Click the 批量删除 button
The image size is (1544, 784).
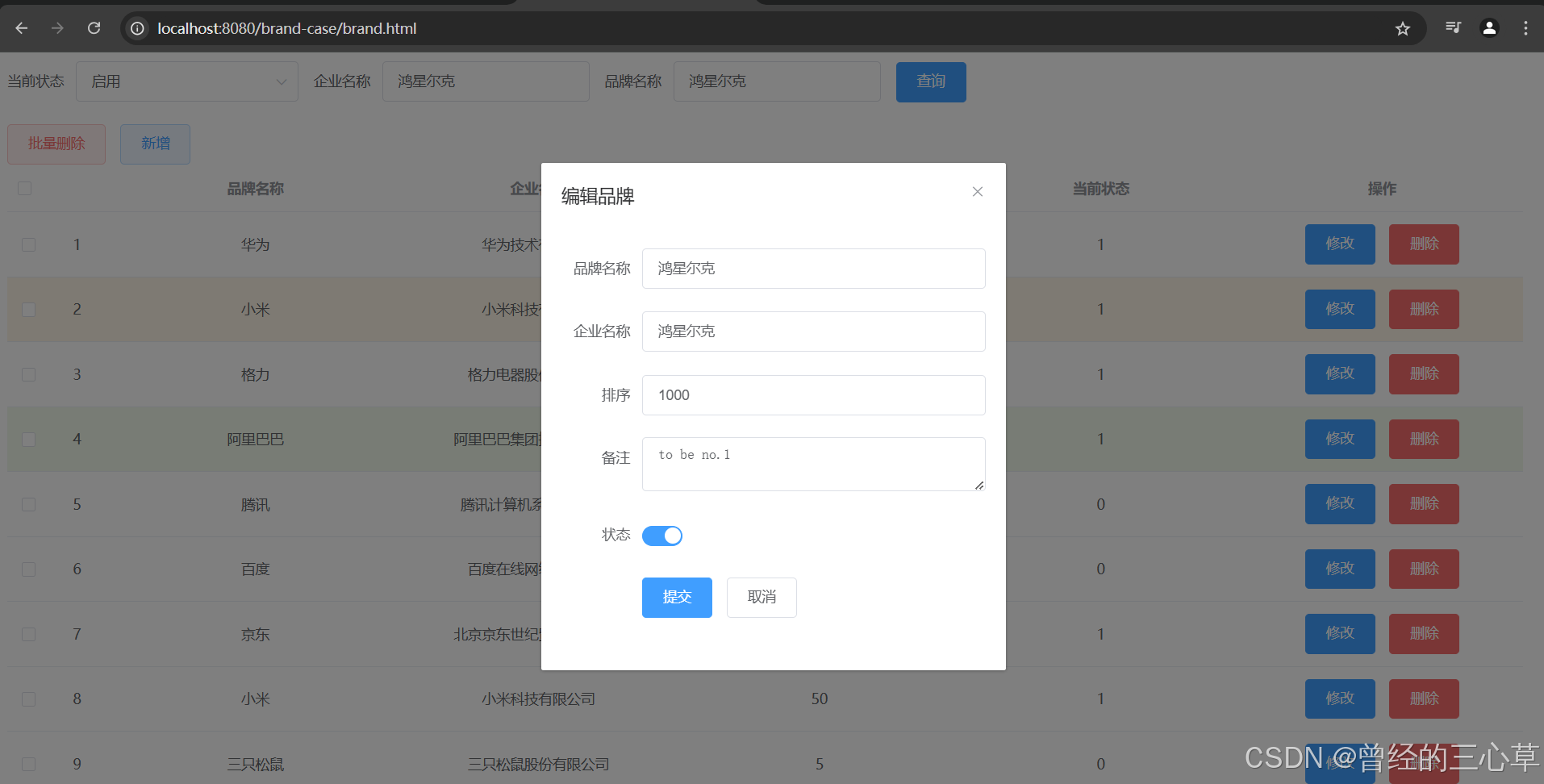click(56, 144)
